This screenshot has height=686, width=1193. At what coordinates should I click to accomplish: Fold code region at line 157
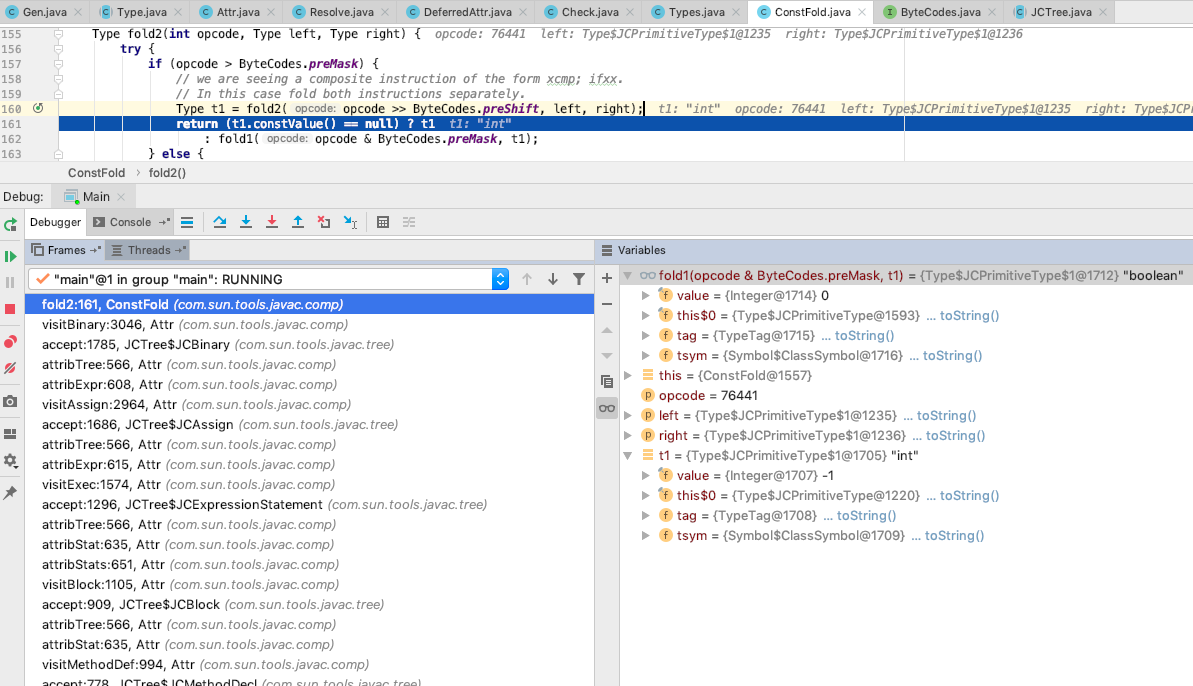click(59, 64)
